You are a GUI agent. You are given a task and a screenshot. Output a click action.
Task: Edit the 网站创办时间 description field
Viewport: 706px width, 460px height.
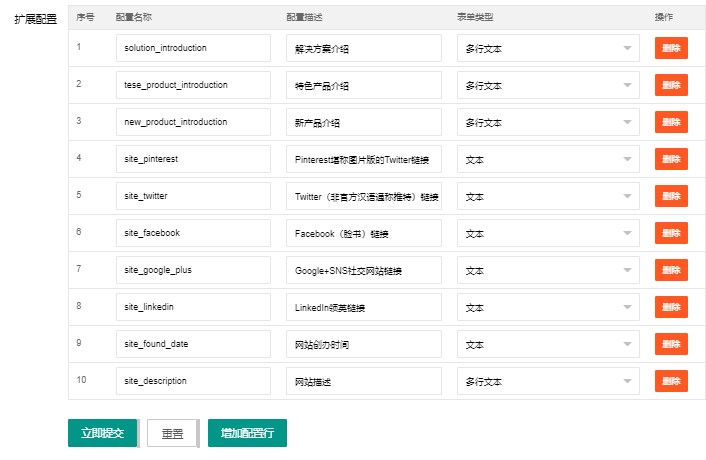[364, 344]
